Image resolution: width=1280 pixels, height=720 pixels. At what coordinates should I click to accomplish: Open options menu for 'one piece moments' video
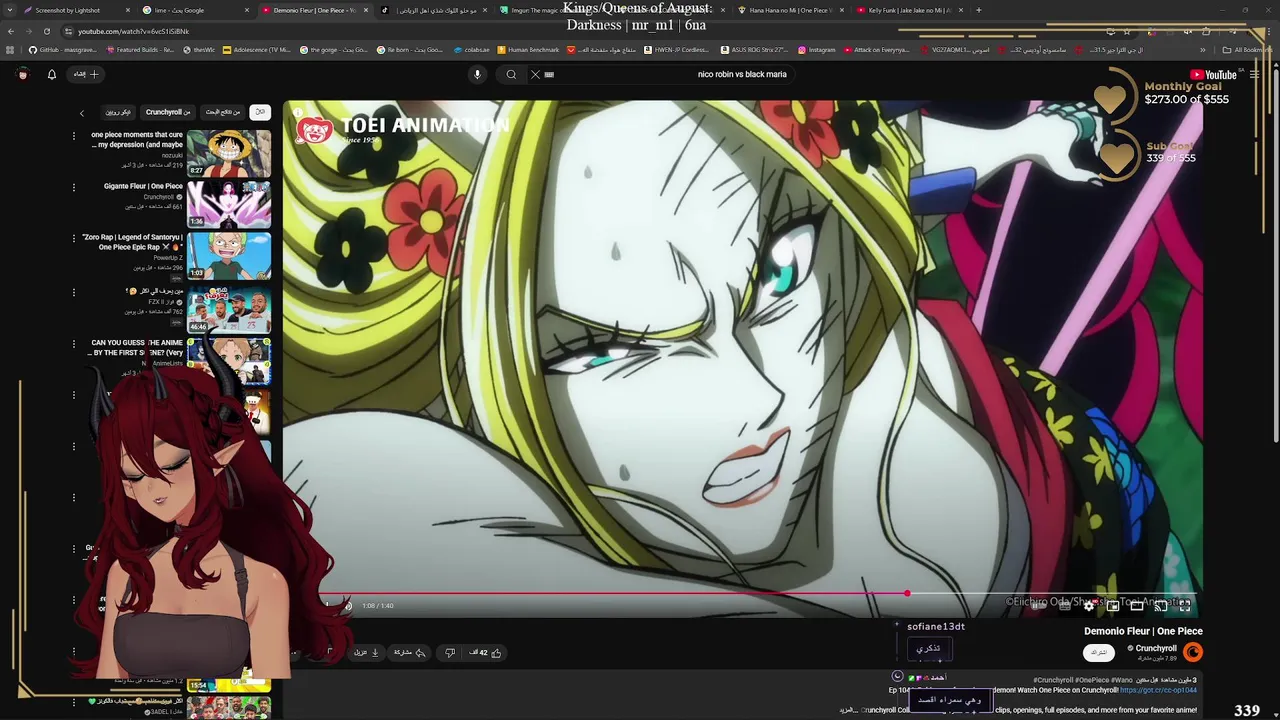point(73,135)
